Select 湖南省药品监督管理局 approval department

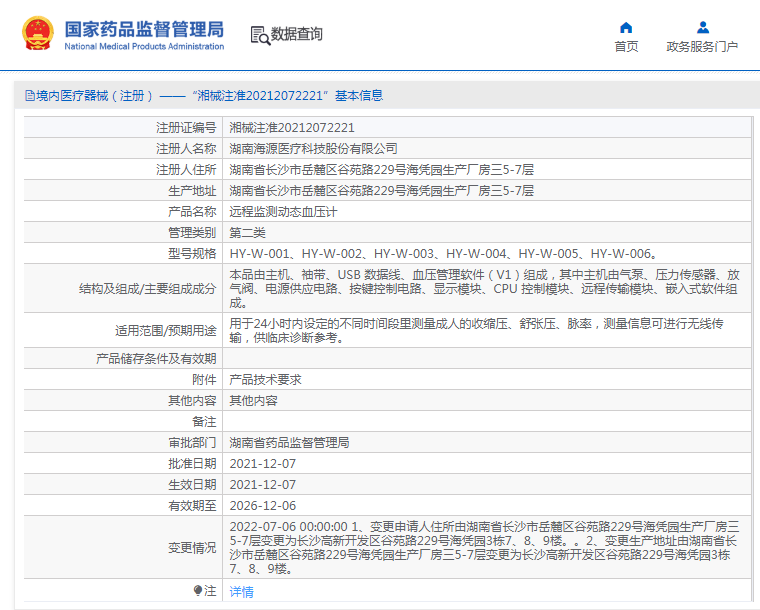289,443
